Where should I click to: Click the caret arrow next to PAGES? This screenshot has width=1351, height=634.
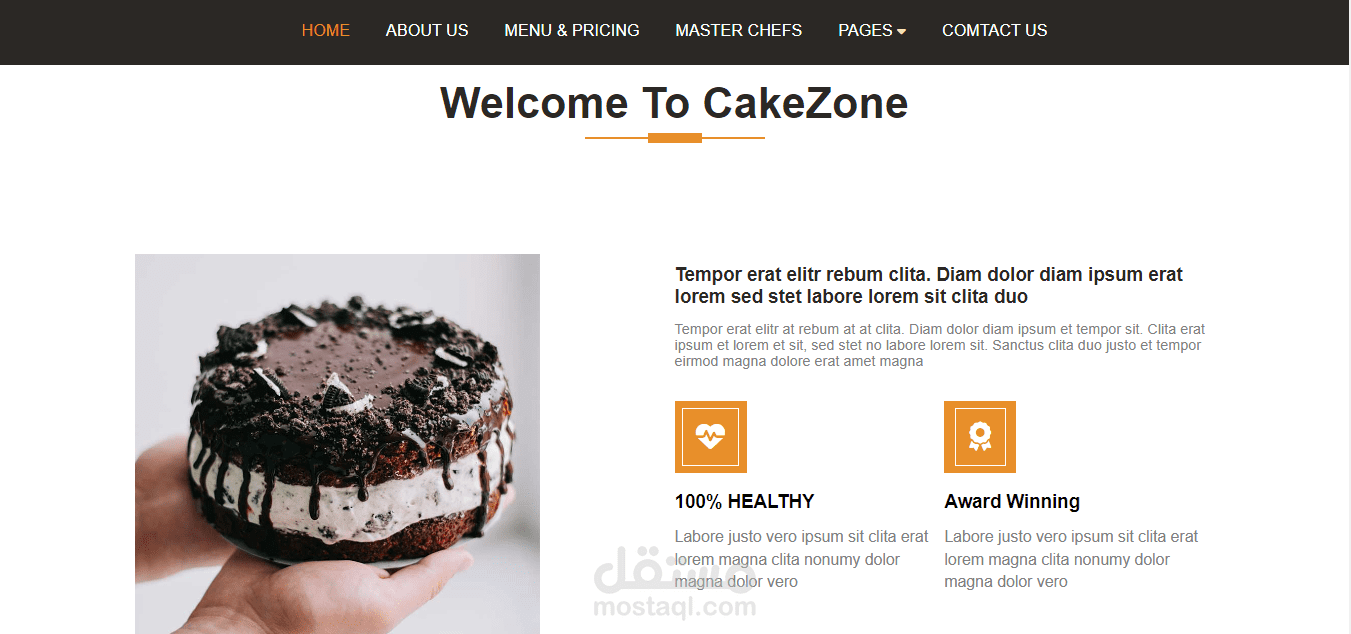901,32
